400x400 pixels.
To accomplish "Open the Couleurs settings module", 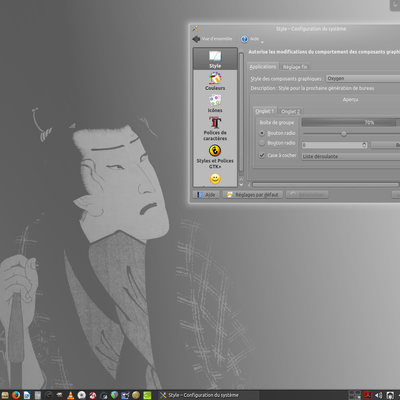I will point(215,81).
